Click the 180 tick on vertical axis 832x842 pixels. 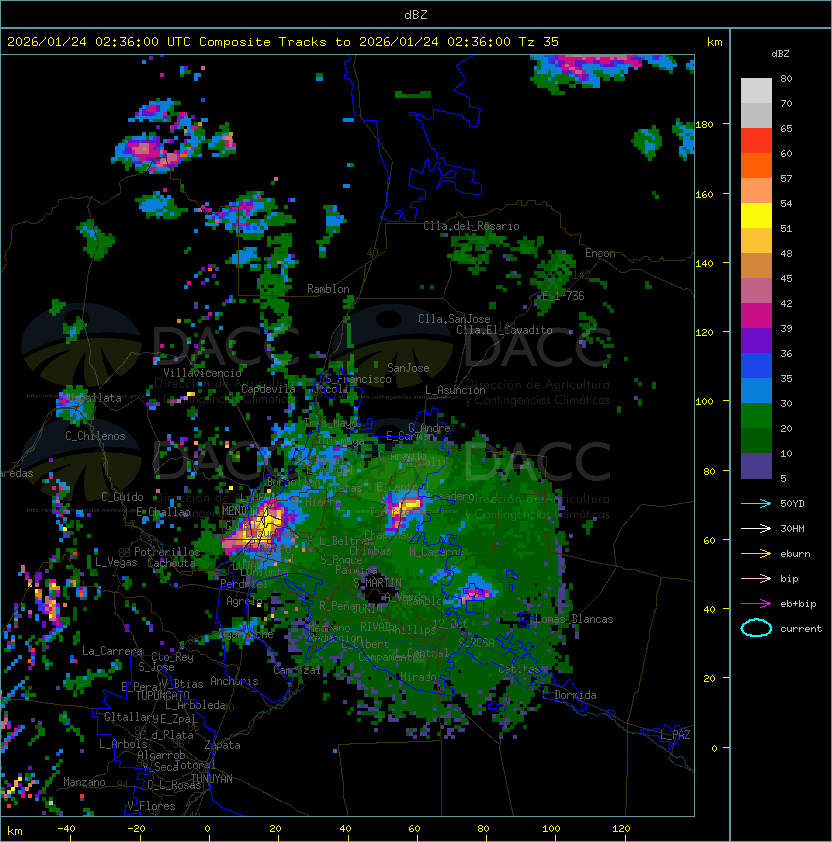704,124
